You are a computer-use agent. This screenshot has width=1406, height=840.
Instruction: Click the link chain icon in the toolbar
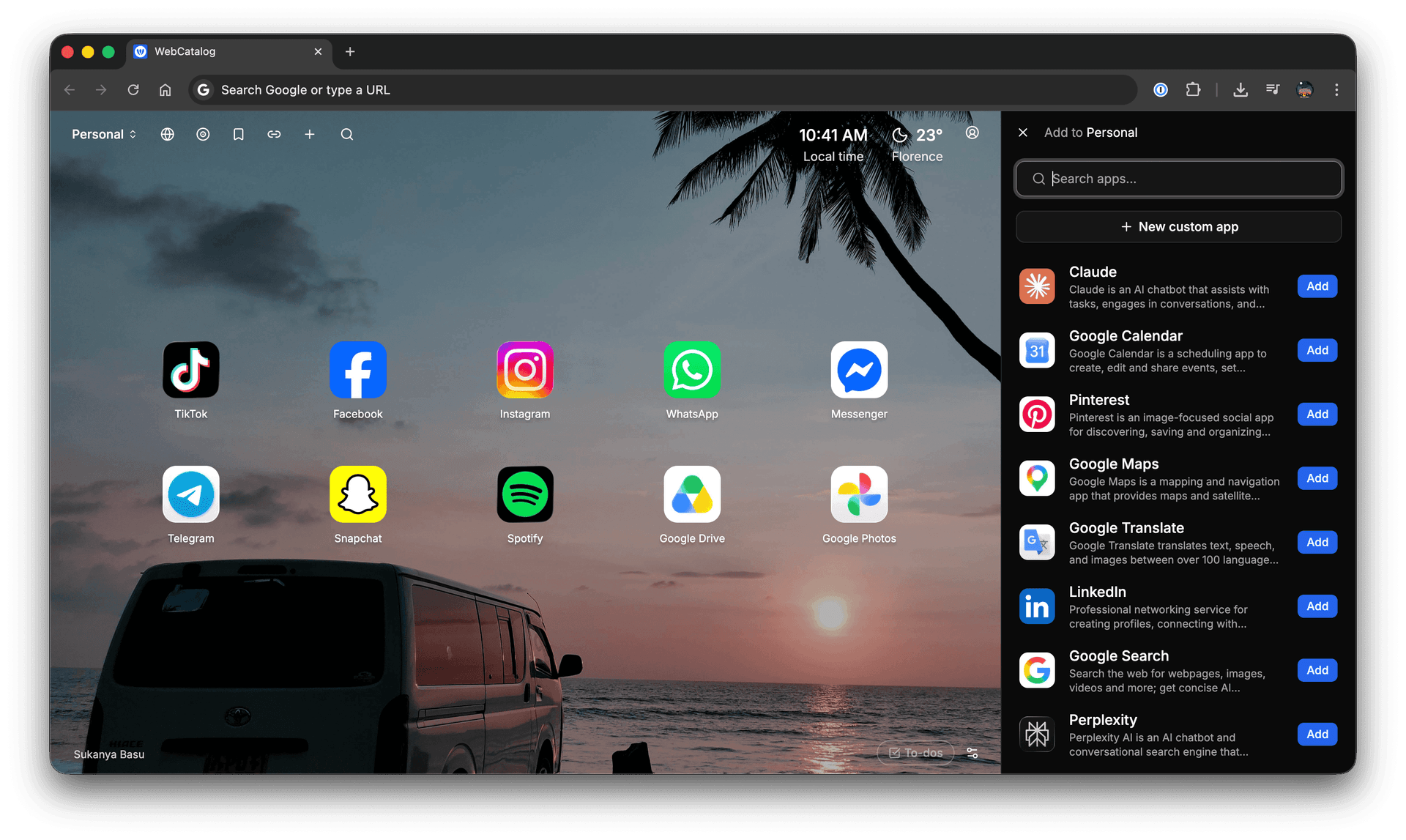tap(274, 134)
